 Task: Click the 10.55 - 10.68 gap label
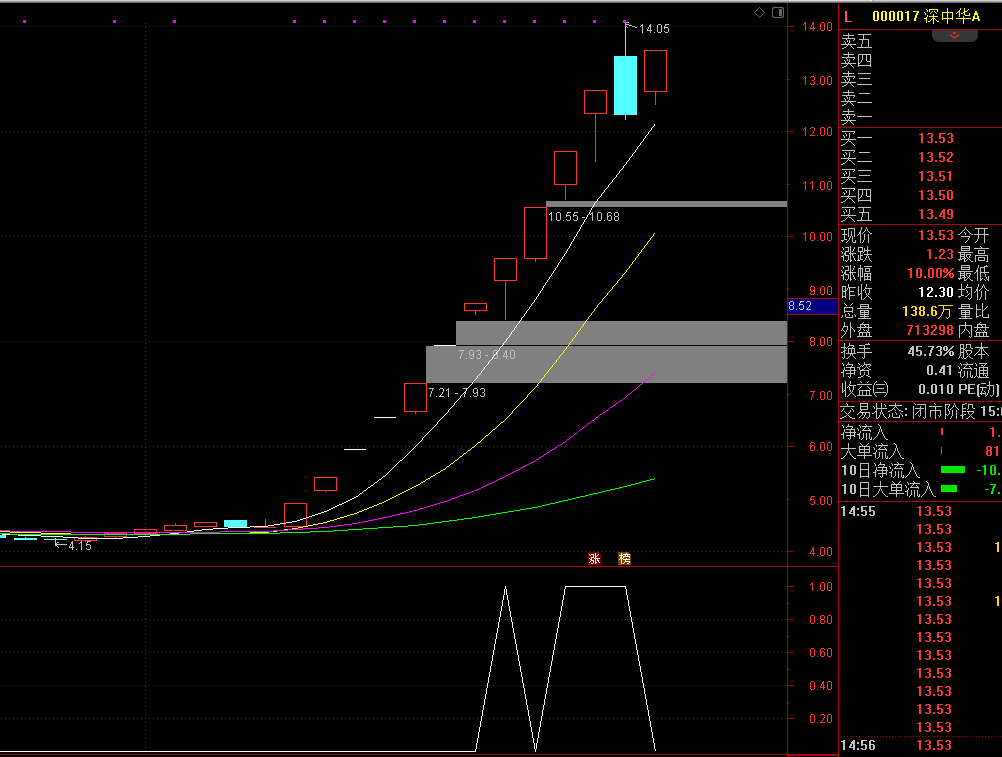tap(583, 217)
